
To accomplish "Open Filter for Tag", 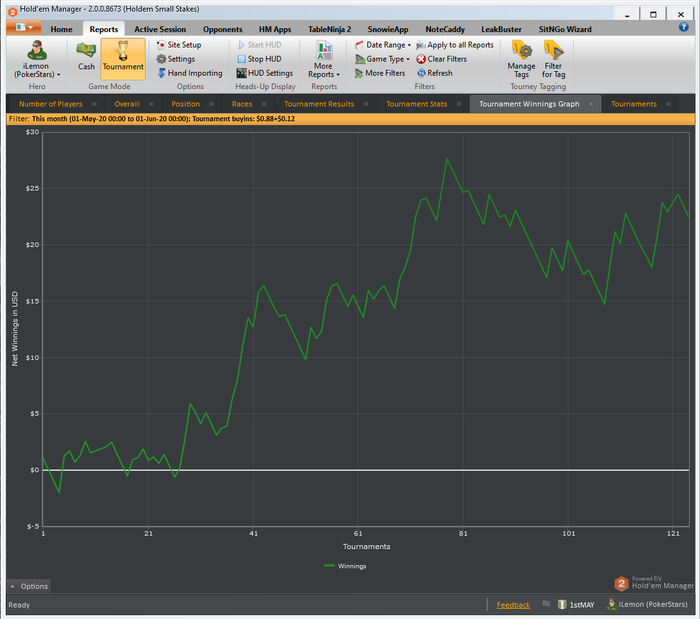I will pyautogui.click(x=554, y=59).
